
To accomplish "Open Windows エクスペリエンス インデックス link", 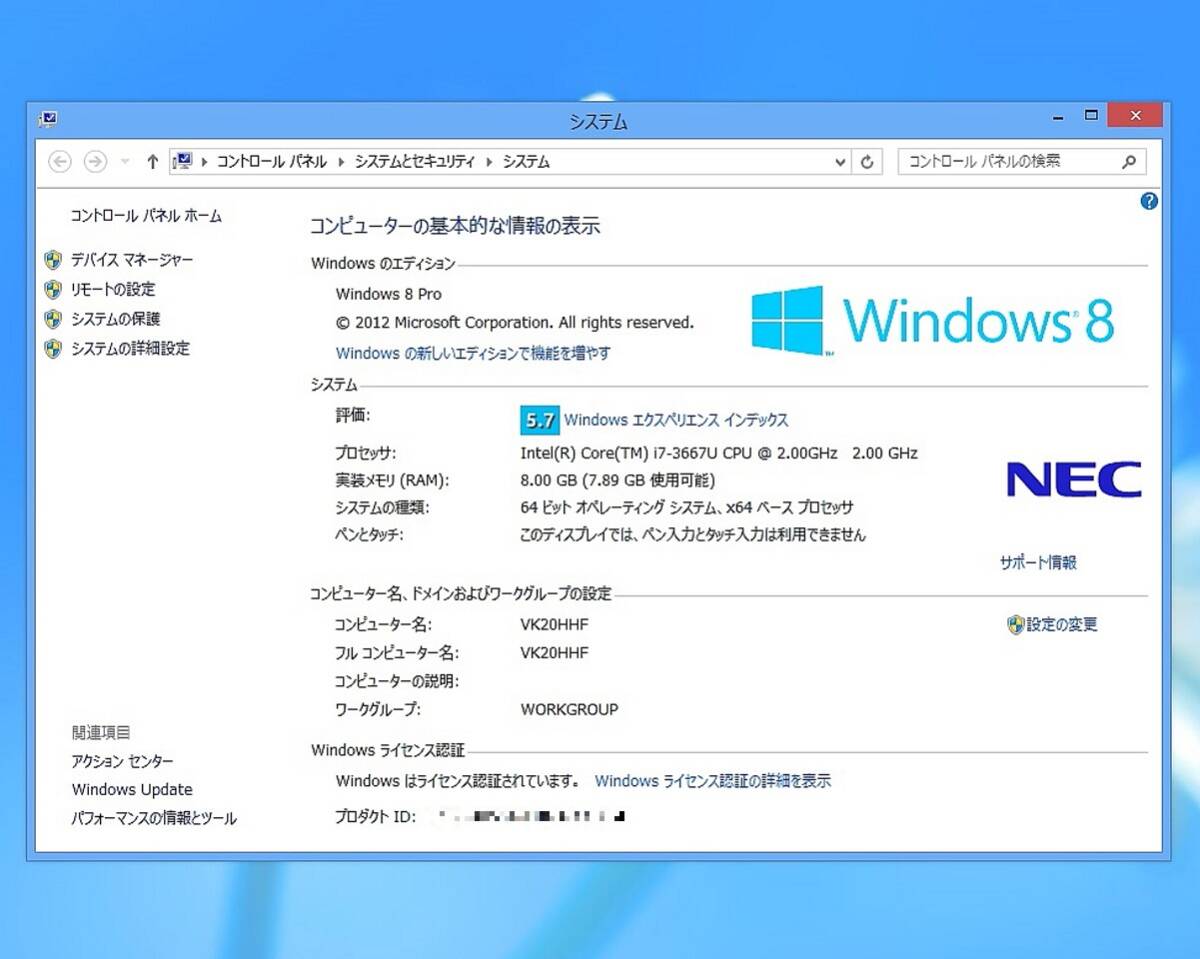I will (x=676, y=420).
